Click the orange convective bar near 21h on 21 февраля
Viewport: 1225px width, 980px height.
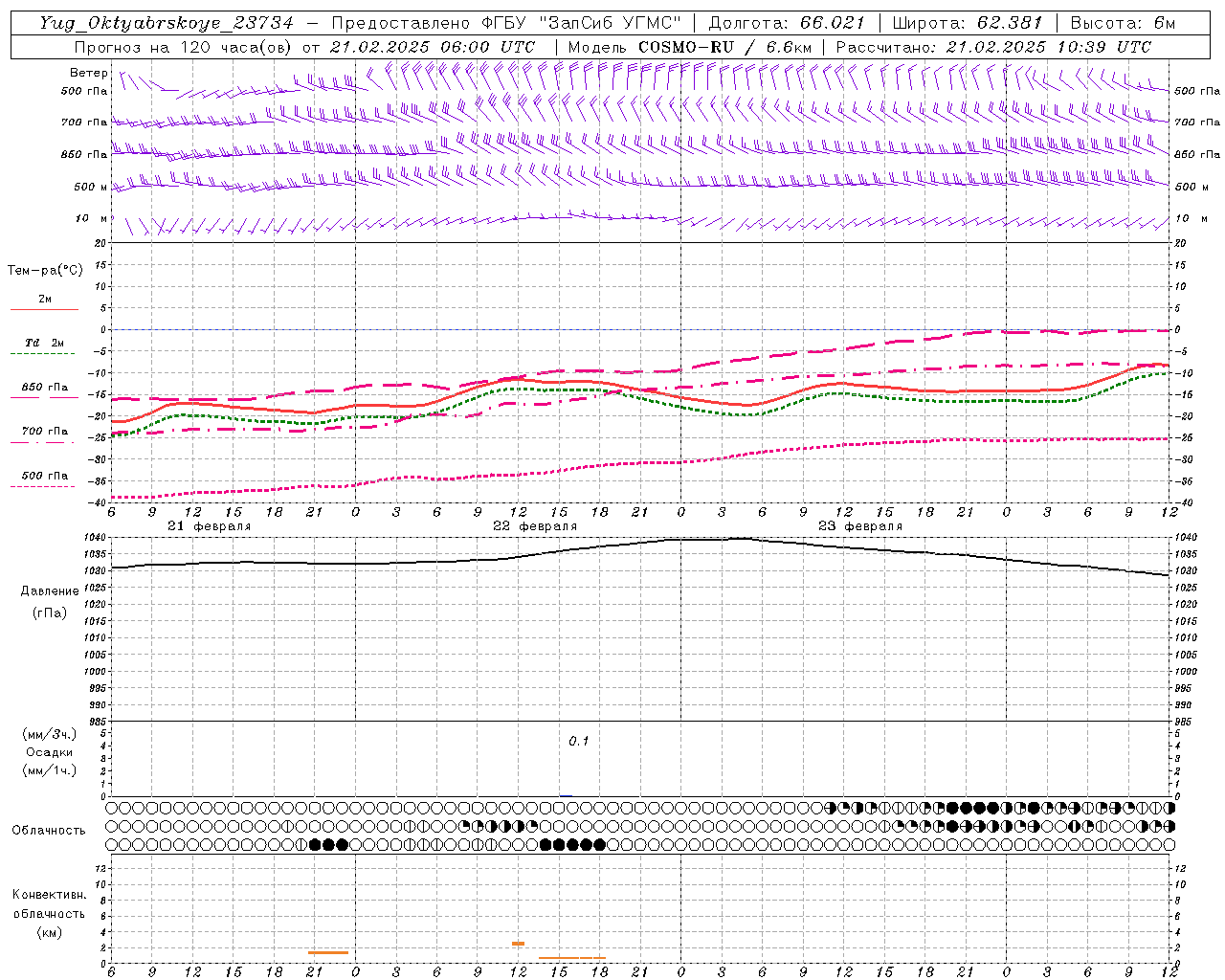click(x=328, y=952)
